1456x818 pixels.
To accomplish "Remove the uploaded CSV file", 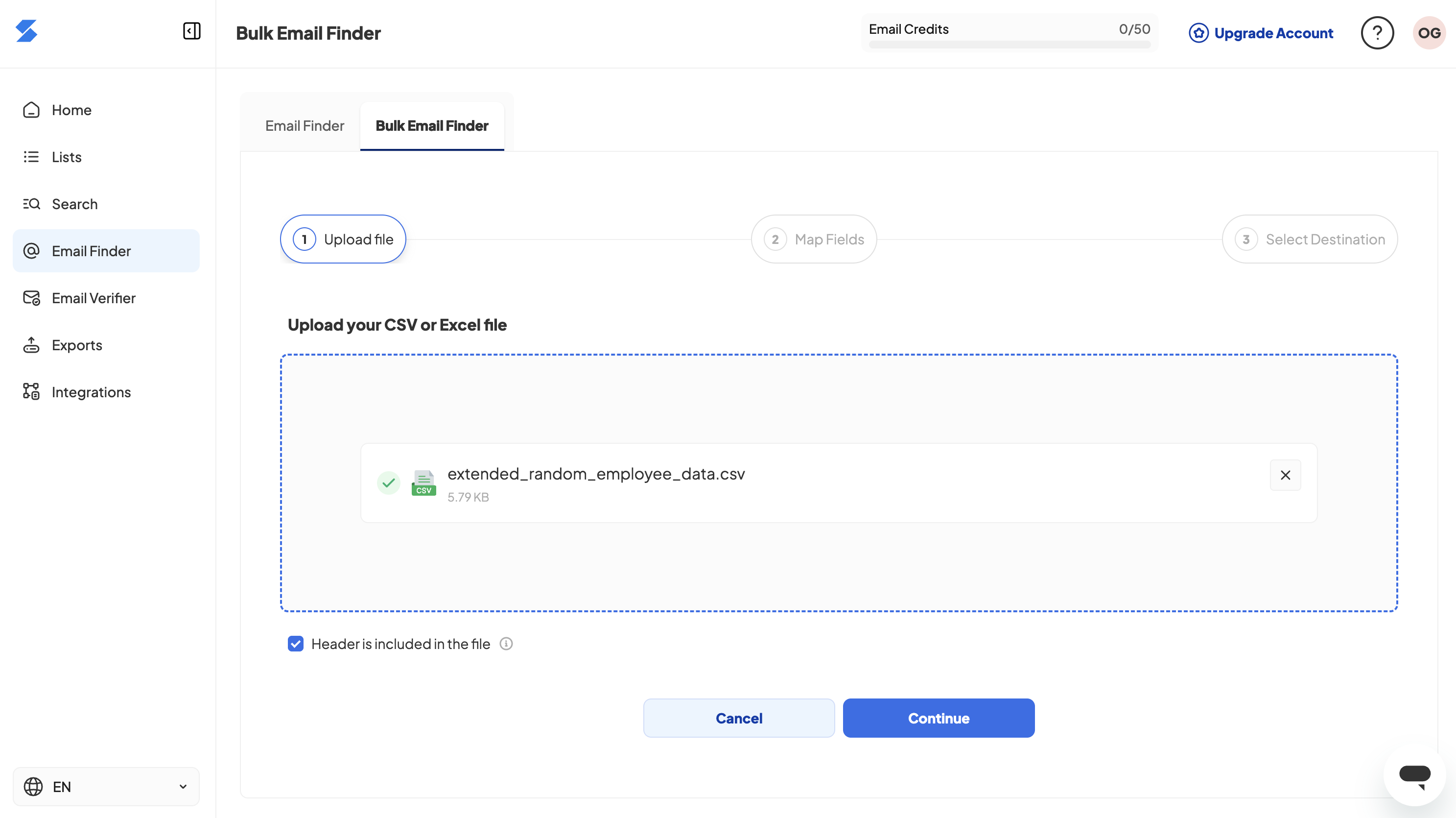I will point(1285,475).
